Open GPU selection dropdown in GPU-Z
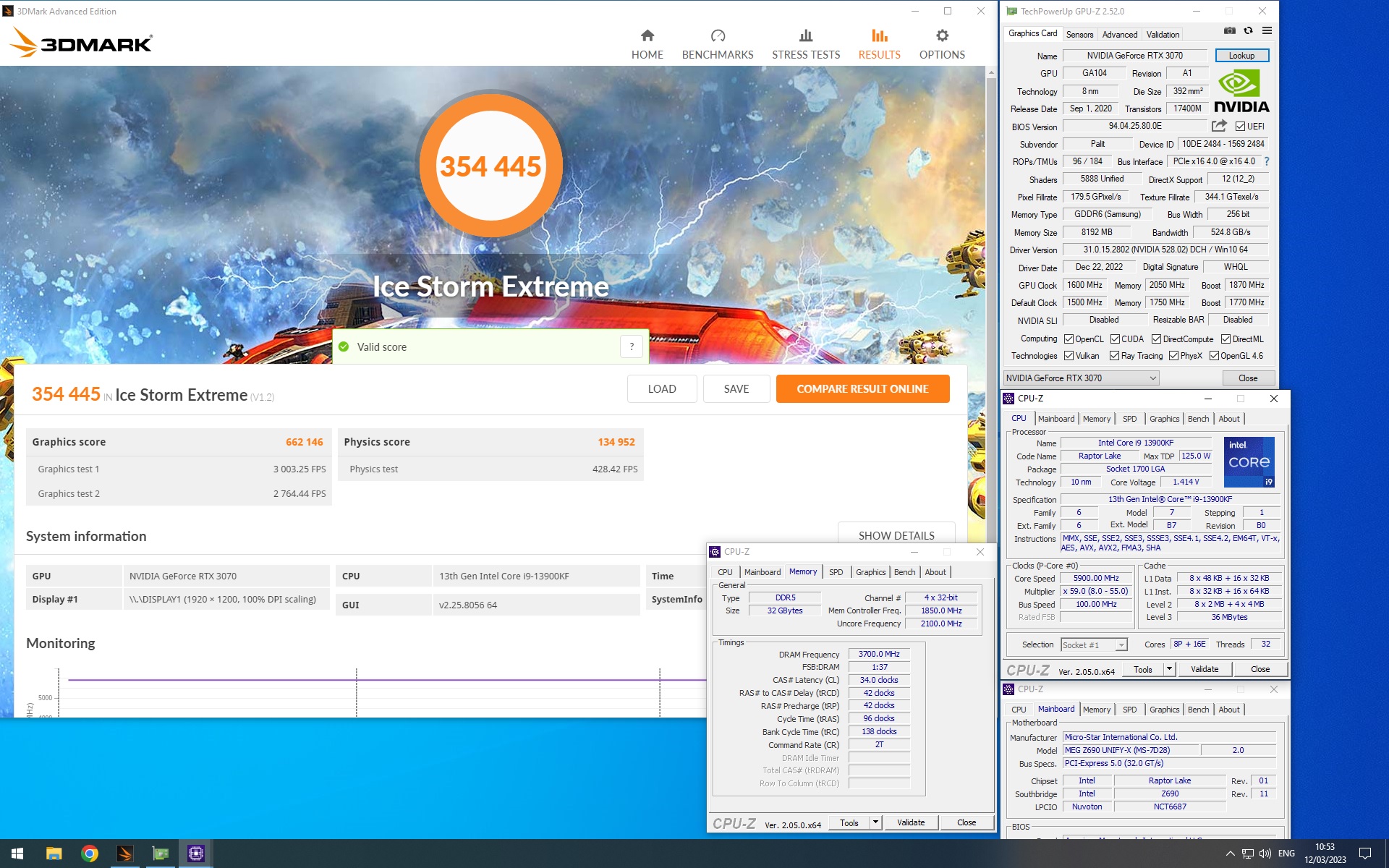This screenshot has width=1389, height=868. 1081,378
